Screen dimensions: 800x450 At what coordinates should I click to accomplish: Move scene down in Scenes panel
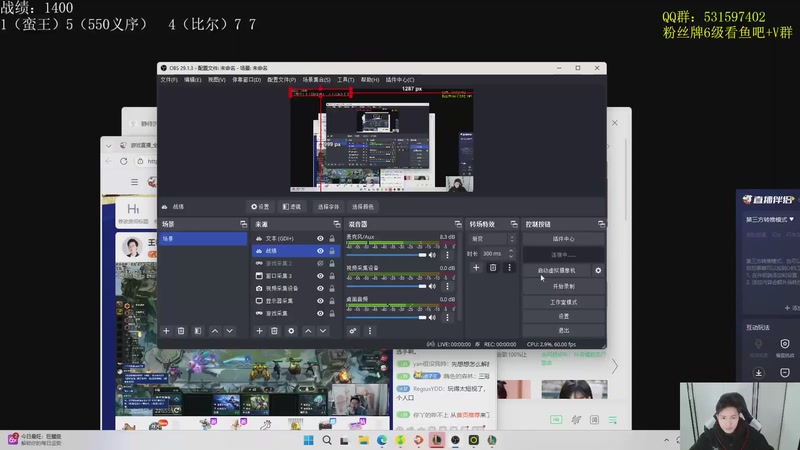pos(230,331)
